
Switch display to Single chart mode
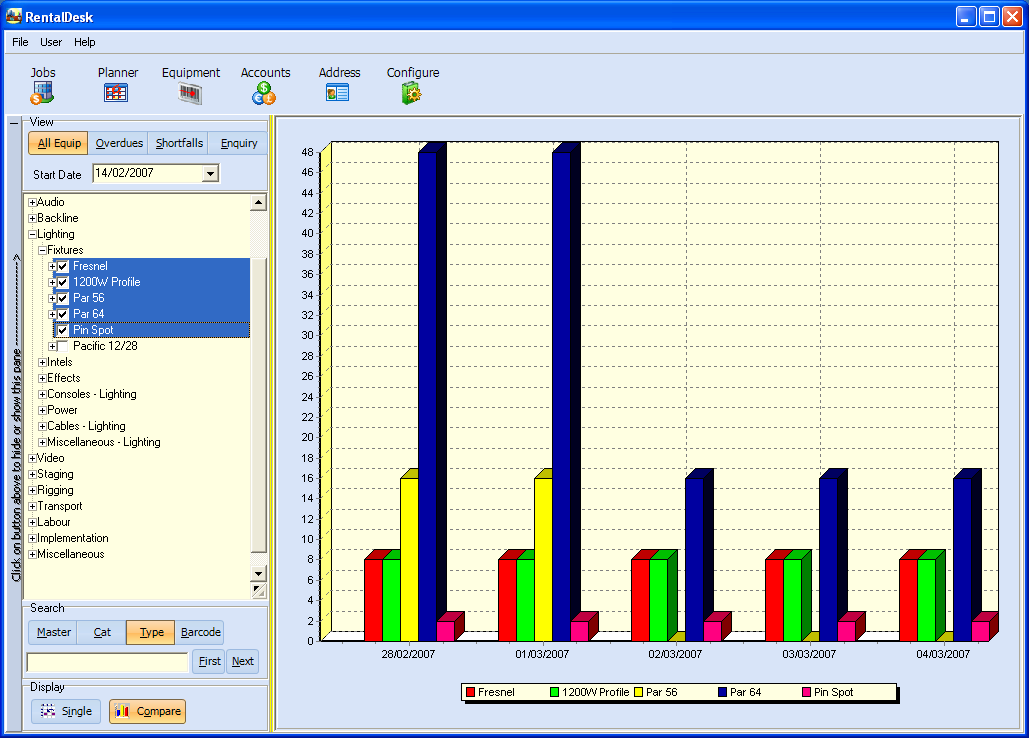pos(66,711)
